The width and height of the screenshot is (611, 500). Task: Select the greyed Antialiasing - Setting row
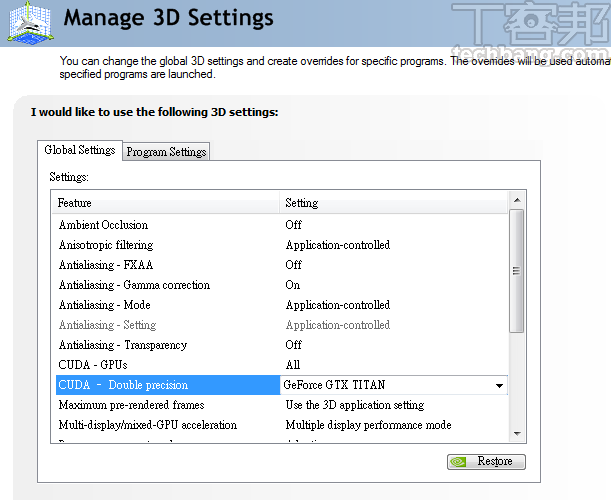280,325
